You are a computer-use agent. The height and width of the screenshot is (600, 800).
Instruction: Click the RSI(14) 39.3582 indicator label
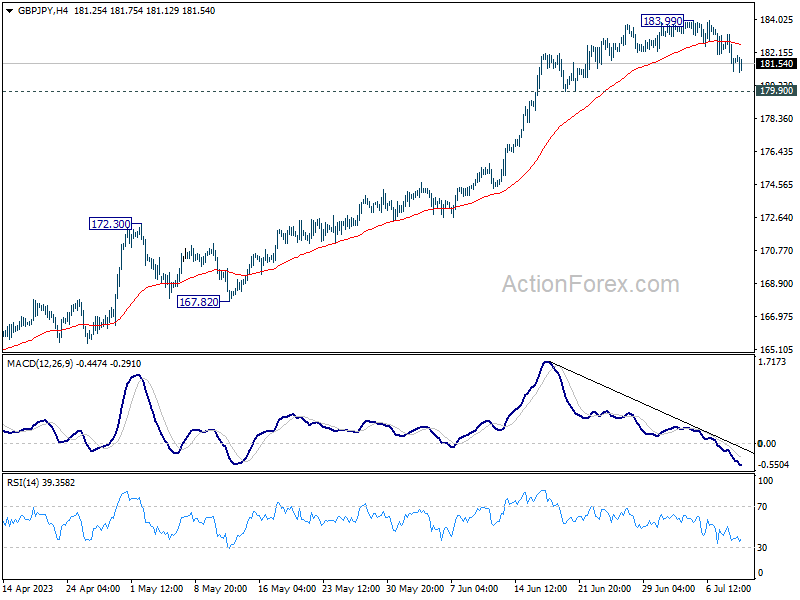coord(41,483)
